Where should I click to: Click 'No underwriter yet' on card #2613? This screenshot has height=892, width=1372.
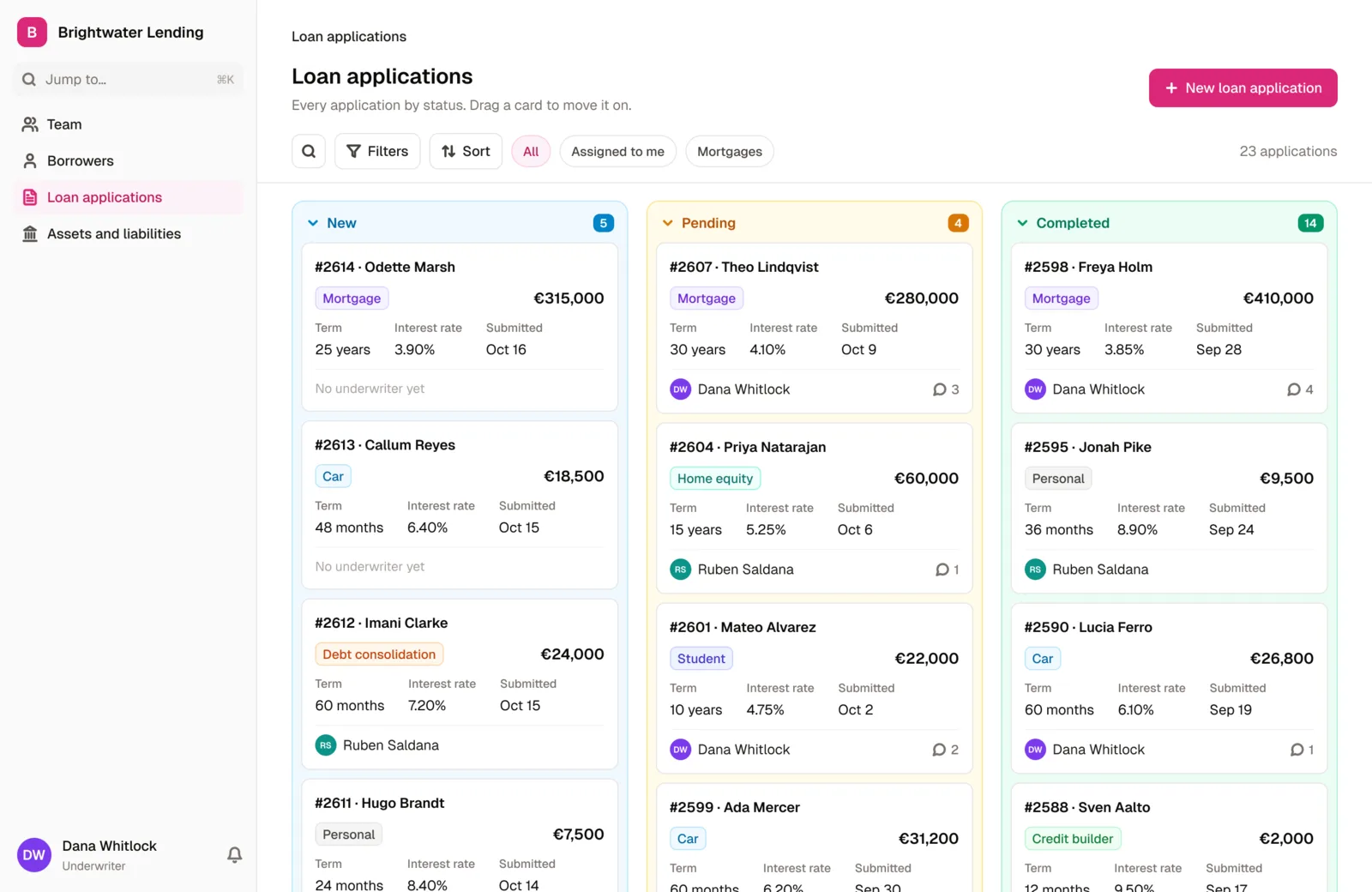coord(370,567)
